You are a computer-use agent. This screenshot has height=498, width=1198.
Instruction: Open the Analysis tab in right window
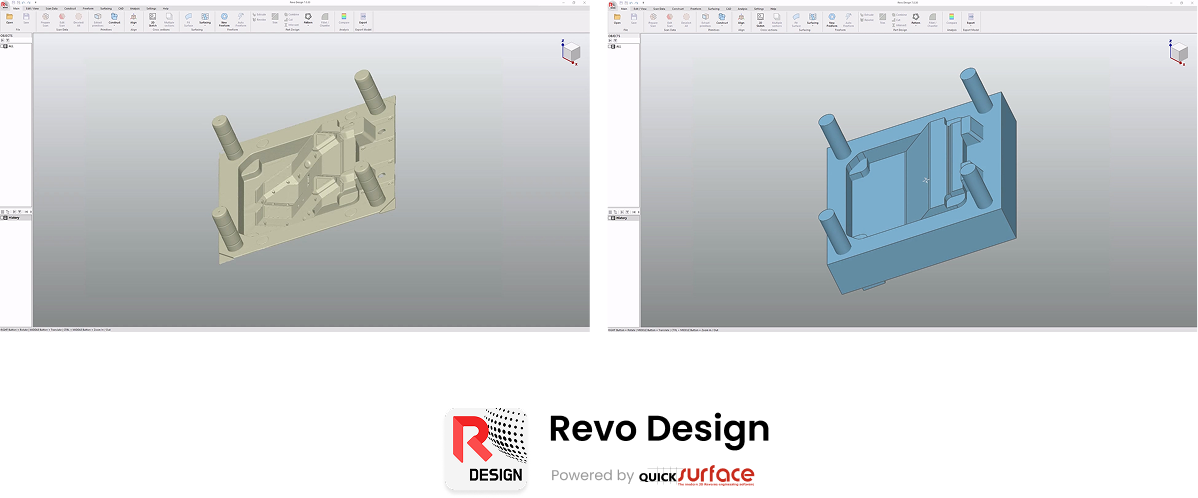pyautogui.click(x=741, y=8)
